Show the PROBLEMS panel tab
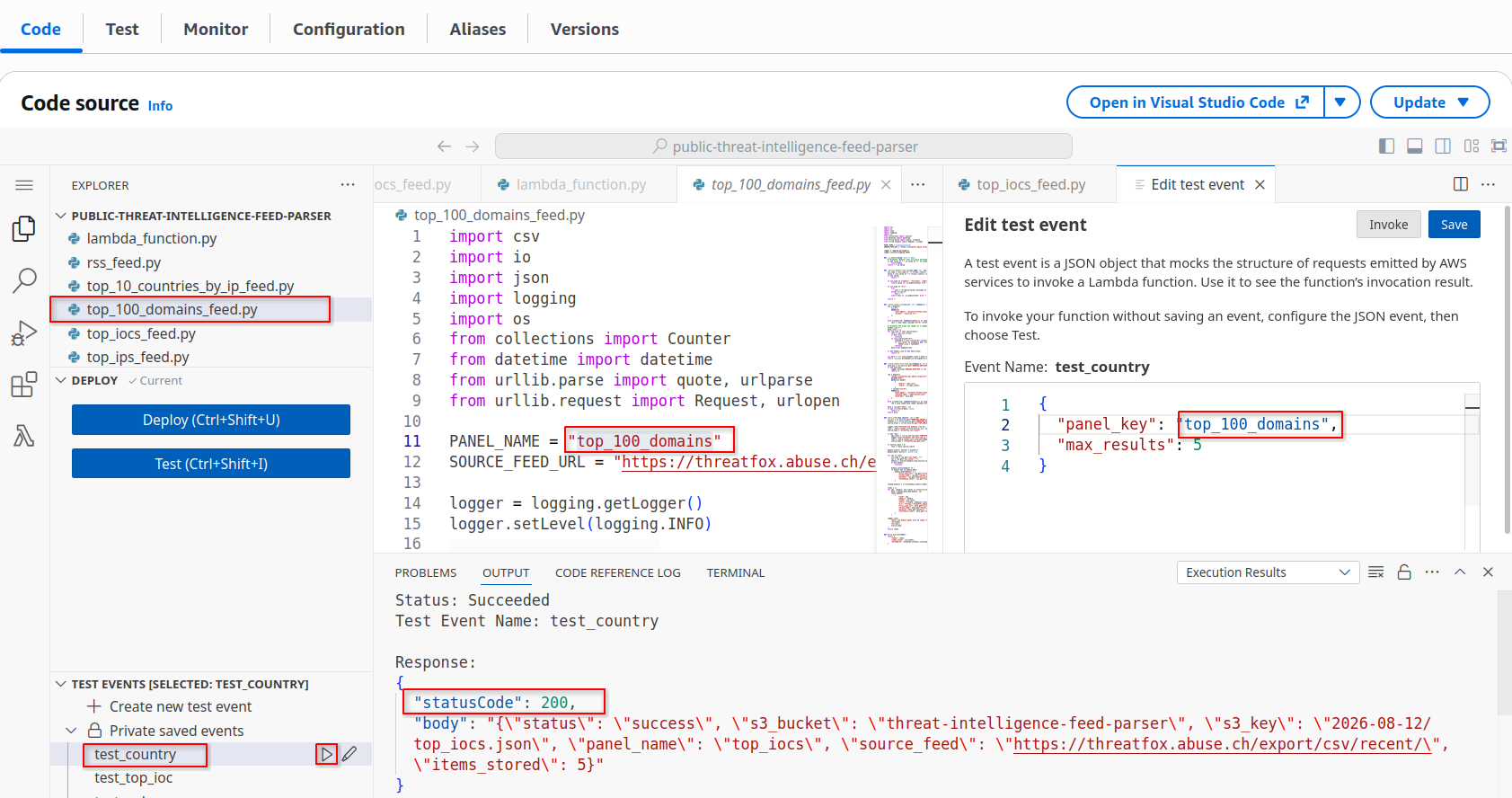The width and height of the screenshot is (1512, 798). coord(426,572)
